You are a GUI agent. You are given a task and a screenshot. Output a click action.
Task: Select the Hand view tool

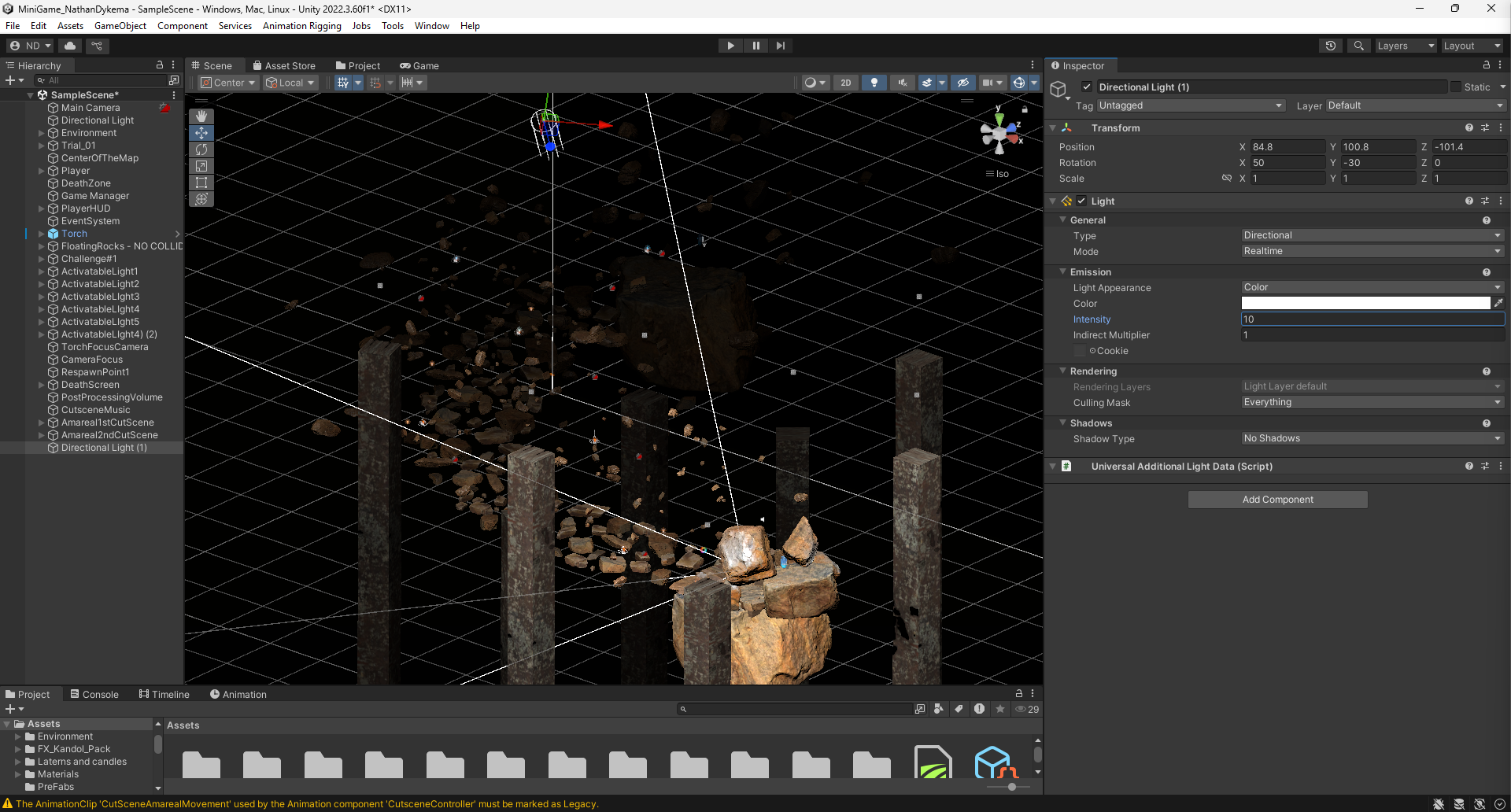pos(201,116)
